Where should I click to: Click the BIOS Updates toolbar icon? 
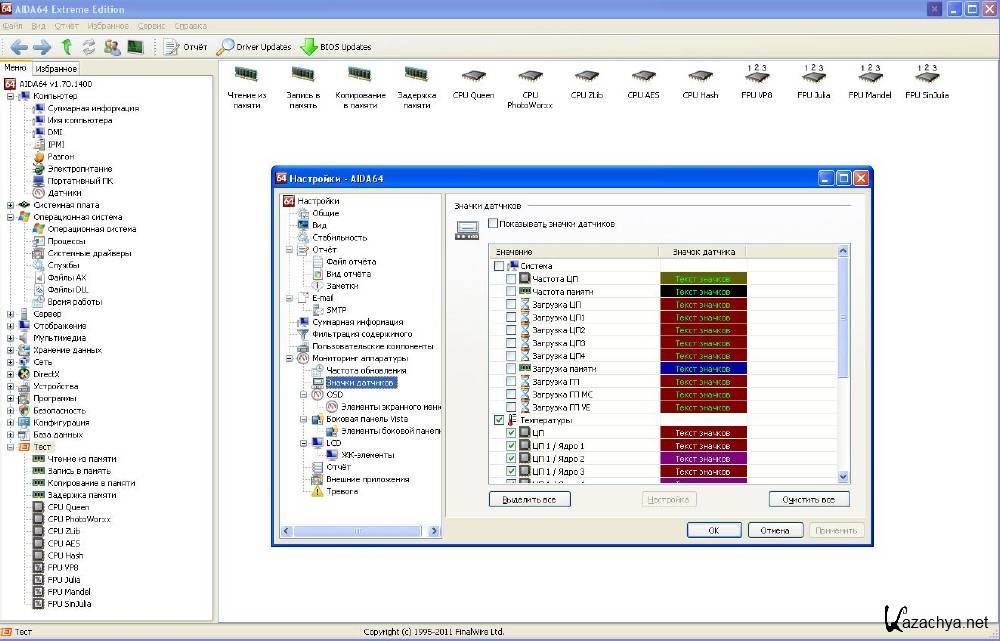[309, 47]
